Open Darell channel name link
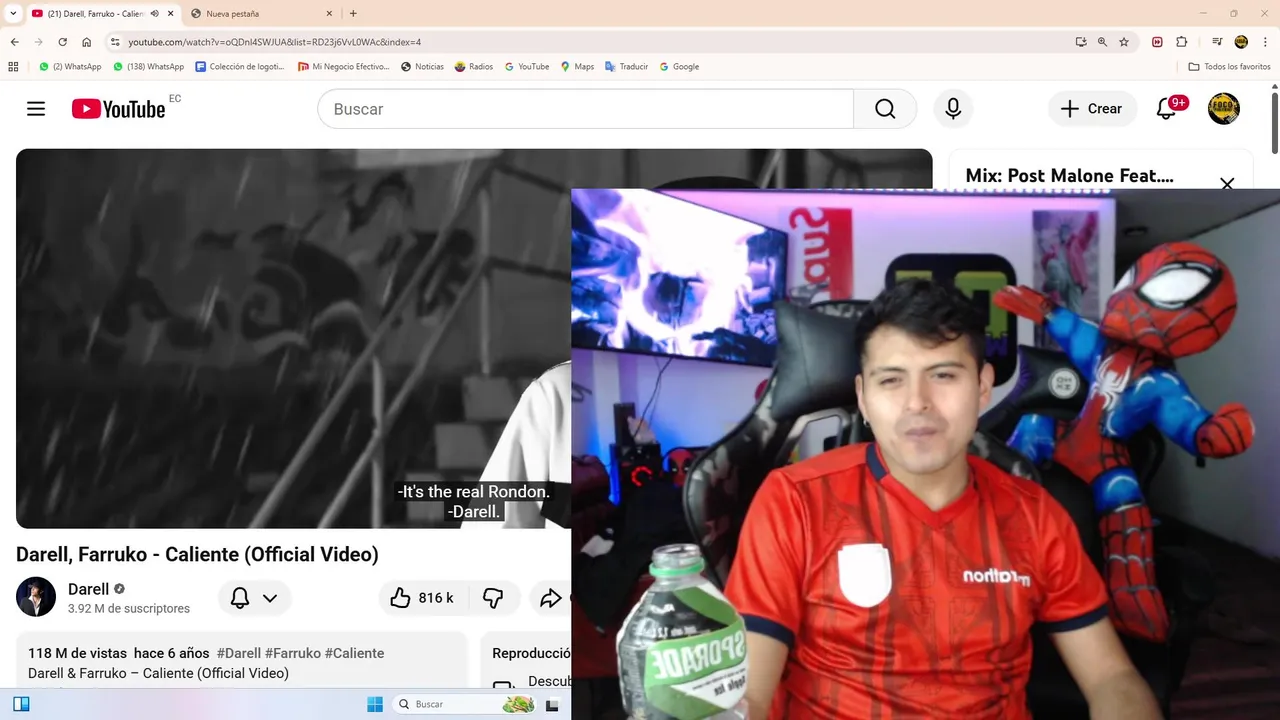The width and height of the screenshot is (1280, 720). pyautogui.click(x=88, y=589)
